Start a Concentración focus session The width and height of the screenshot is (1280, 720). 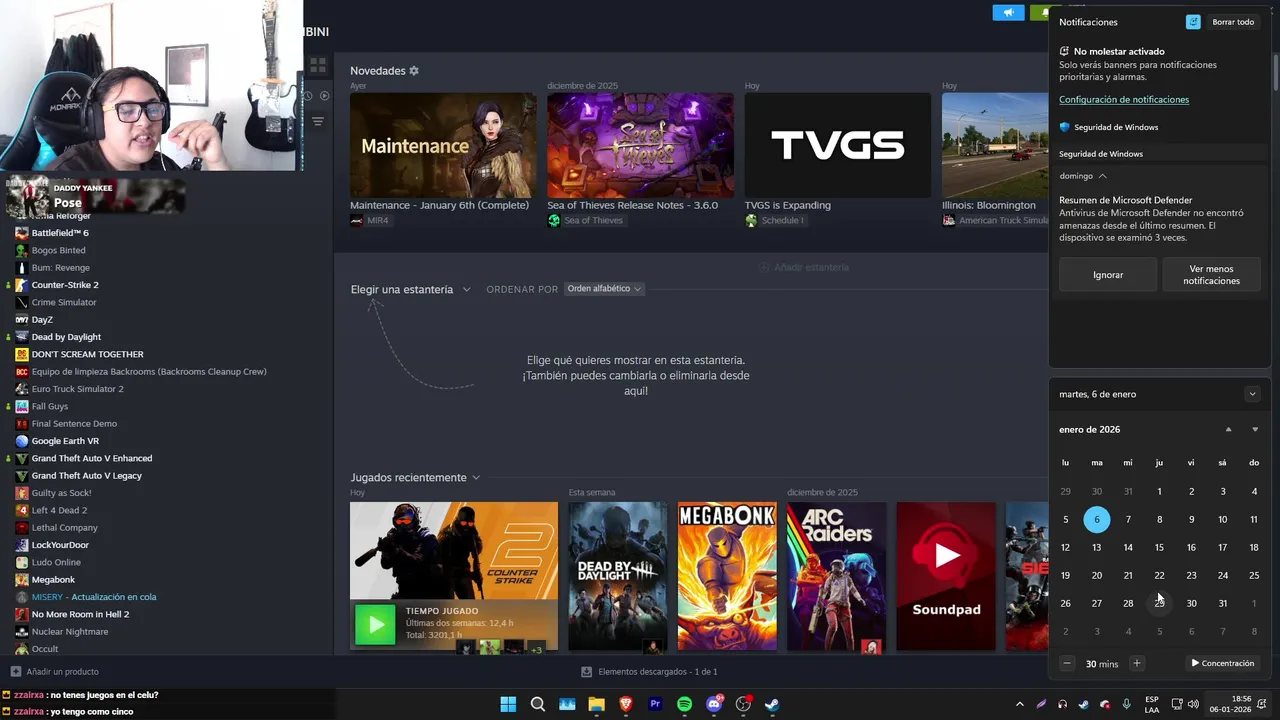1222,663
